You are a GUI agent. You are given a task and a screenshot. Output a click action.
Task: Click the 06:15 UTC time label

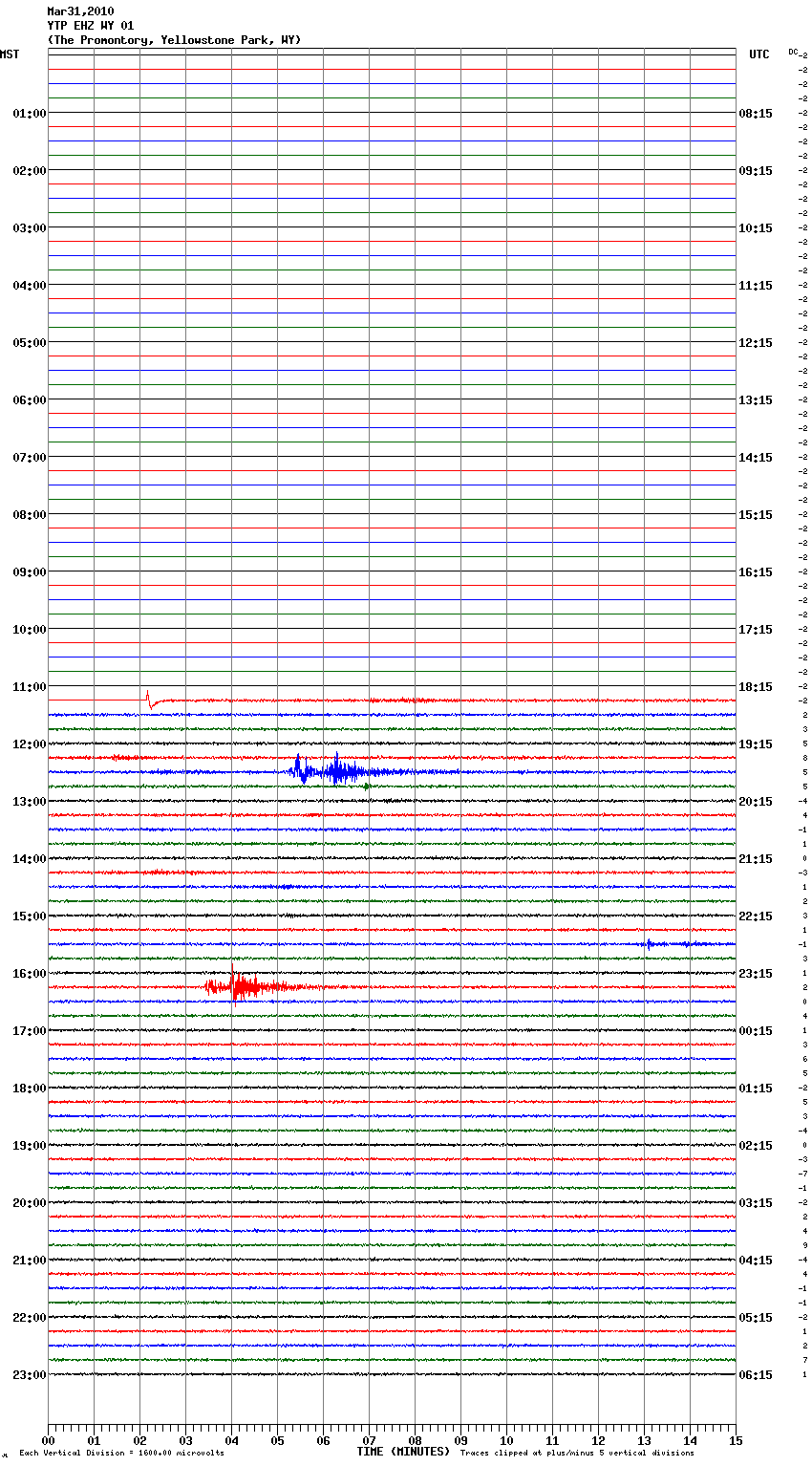click(756, 1375)
